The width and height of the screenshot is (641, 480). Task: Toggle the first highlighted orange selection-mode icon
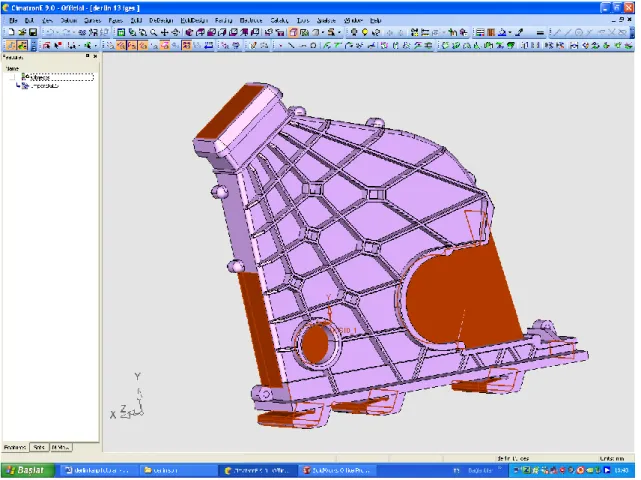(11, 45)
